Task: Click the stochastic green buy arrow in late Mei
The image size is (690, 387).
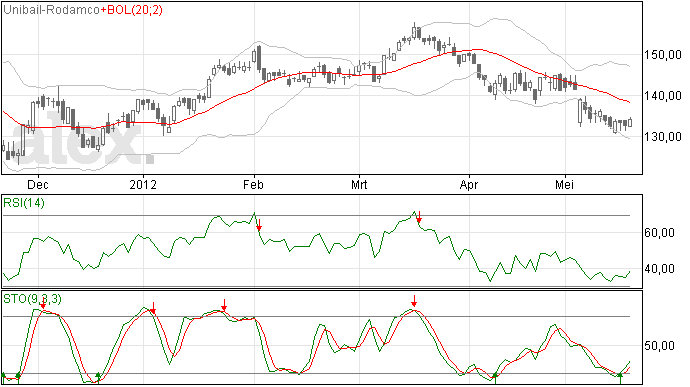Action: click(x=620, y=378)
